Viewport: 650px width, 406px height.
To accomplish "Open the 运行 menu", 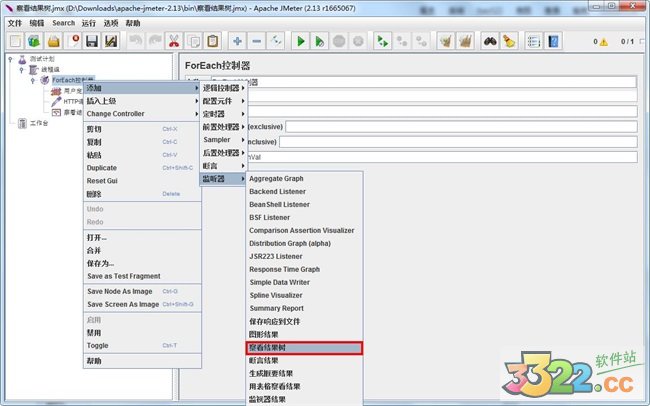I will click(x=88, y=23).
